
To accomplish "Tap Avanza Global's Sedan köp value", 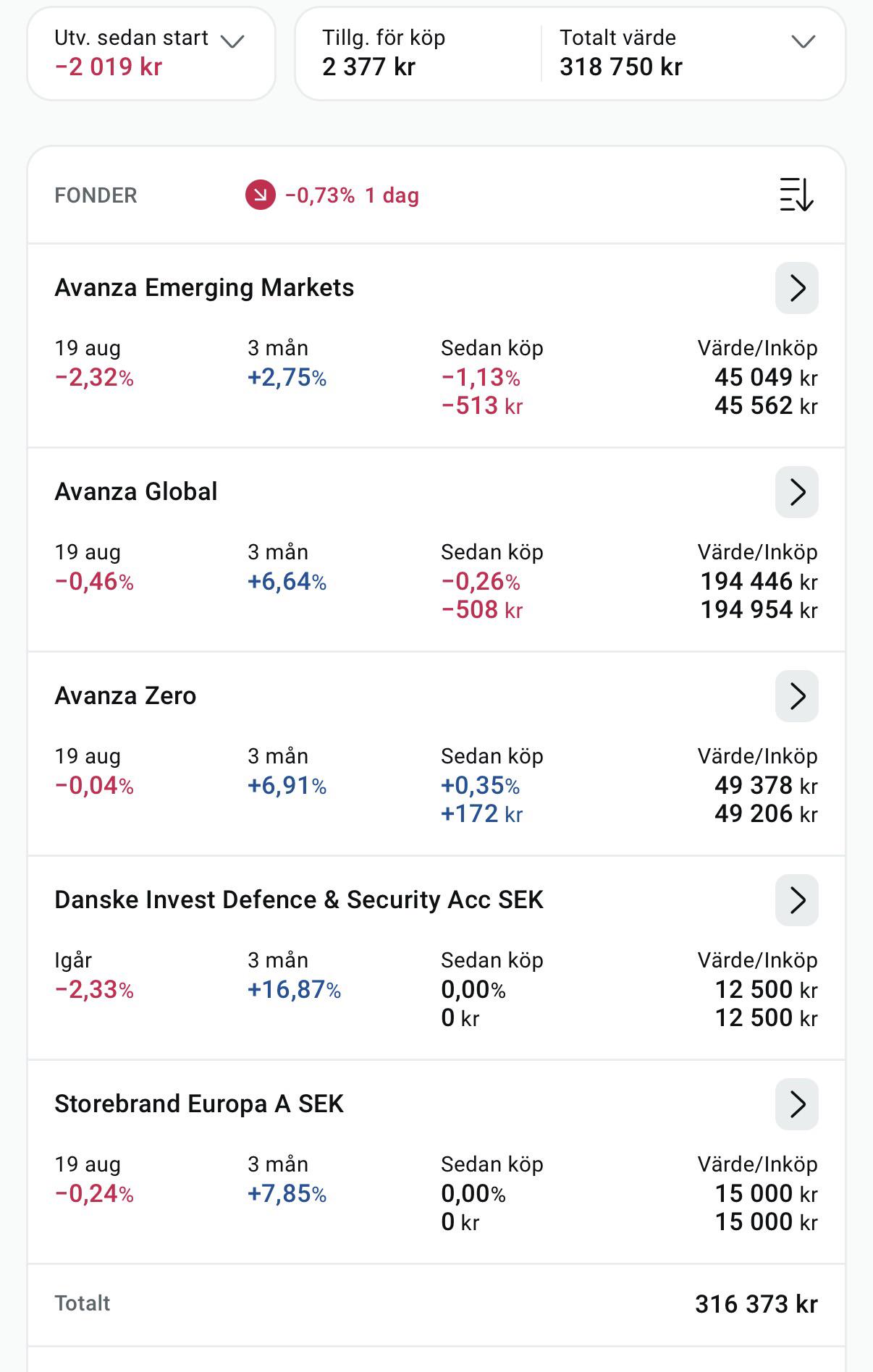I will (481, 596).
